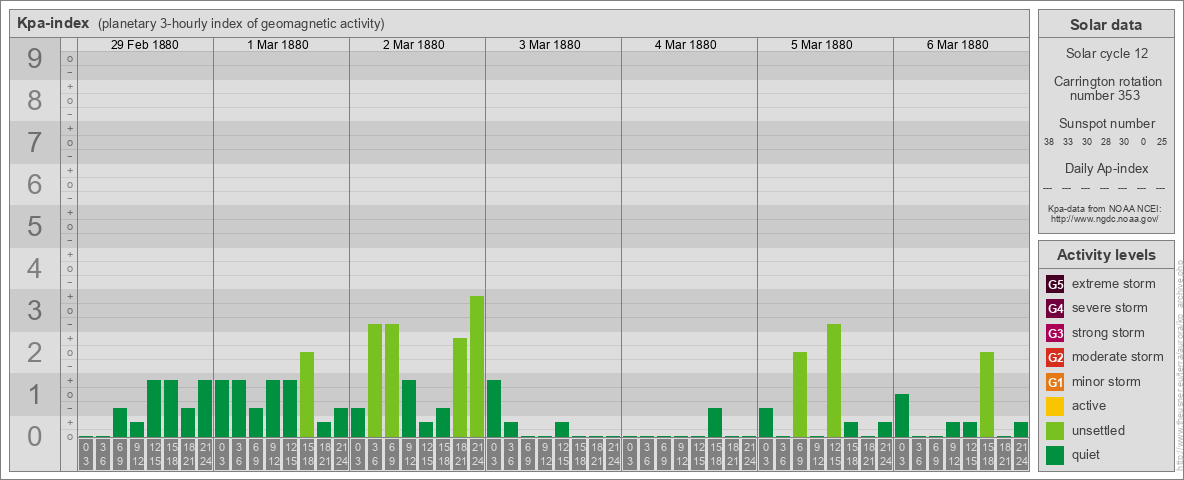Click the 1 Mar 15-18 unsettled bar
Viewport: 1184px width, 480px height.
coord(307,395)
